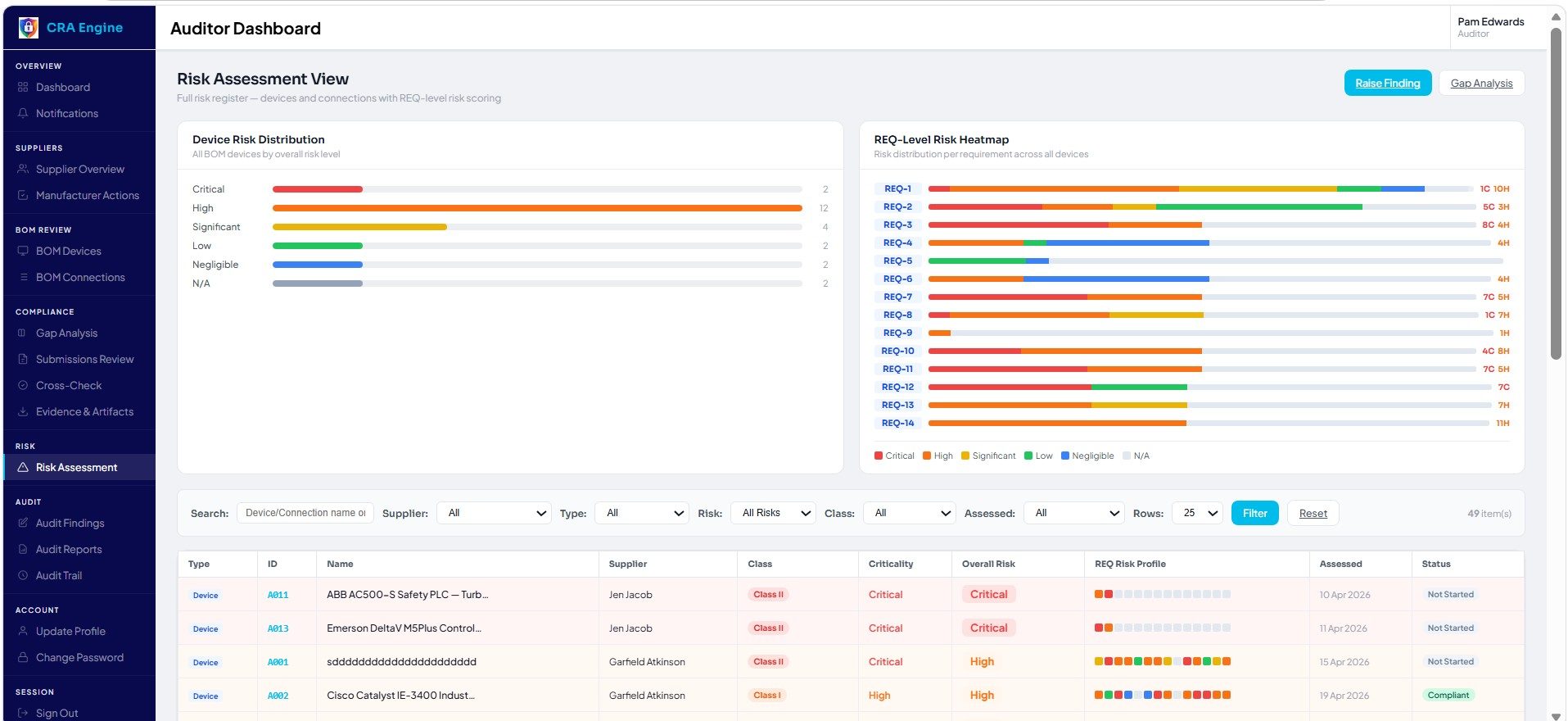Click Not Started status in A011 row
Screen dimensions: 1568x721
1450,595
